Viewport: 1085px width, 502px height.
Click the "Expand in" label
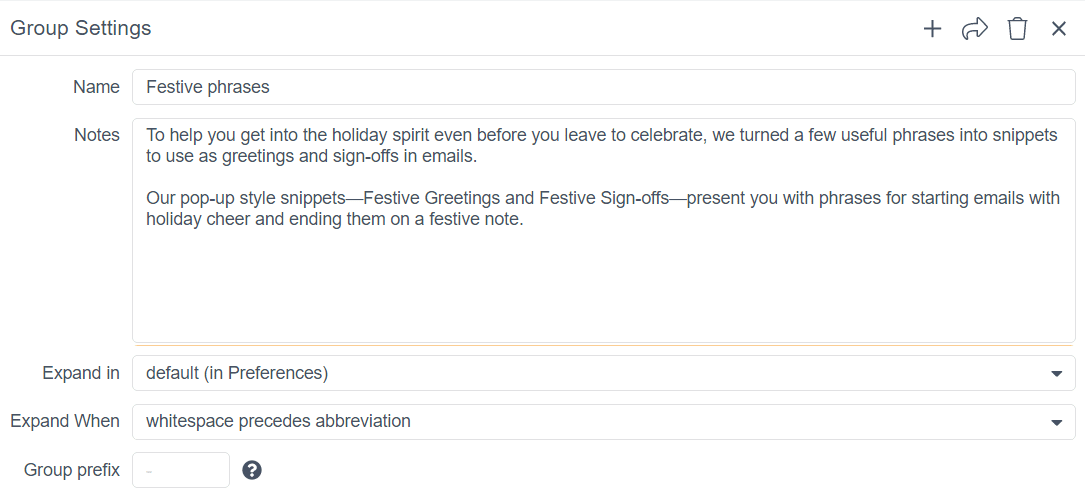click(x=81, y=373)
